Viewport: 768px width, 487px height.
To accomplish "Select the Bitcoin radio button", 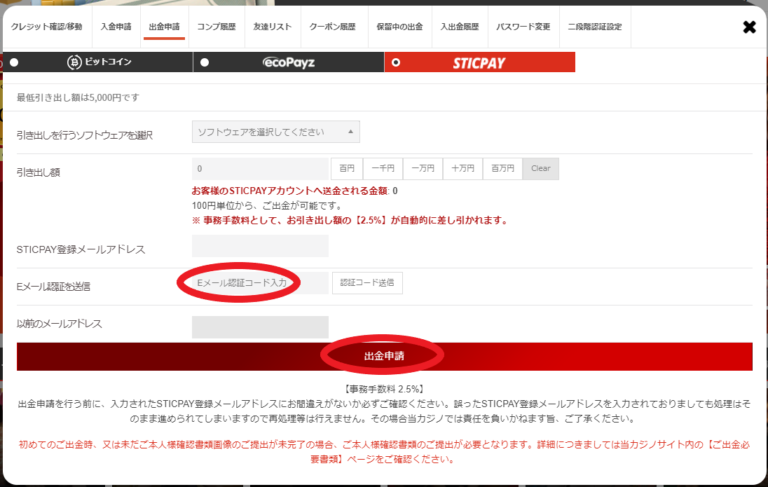I will [14, 62].
